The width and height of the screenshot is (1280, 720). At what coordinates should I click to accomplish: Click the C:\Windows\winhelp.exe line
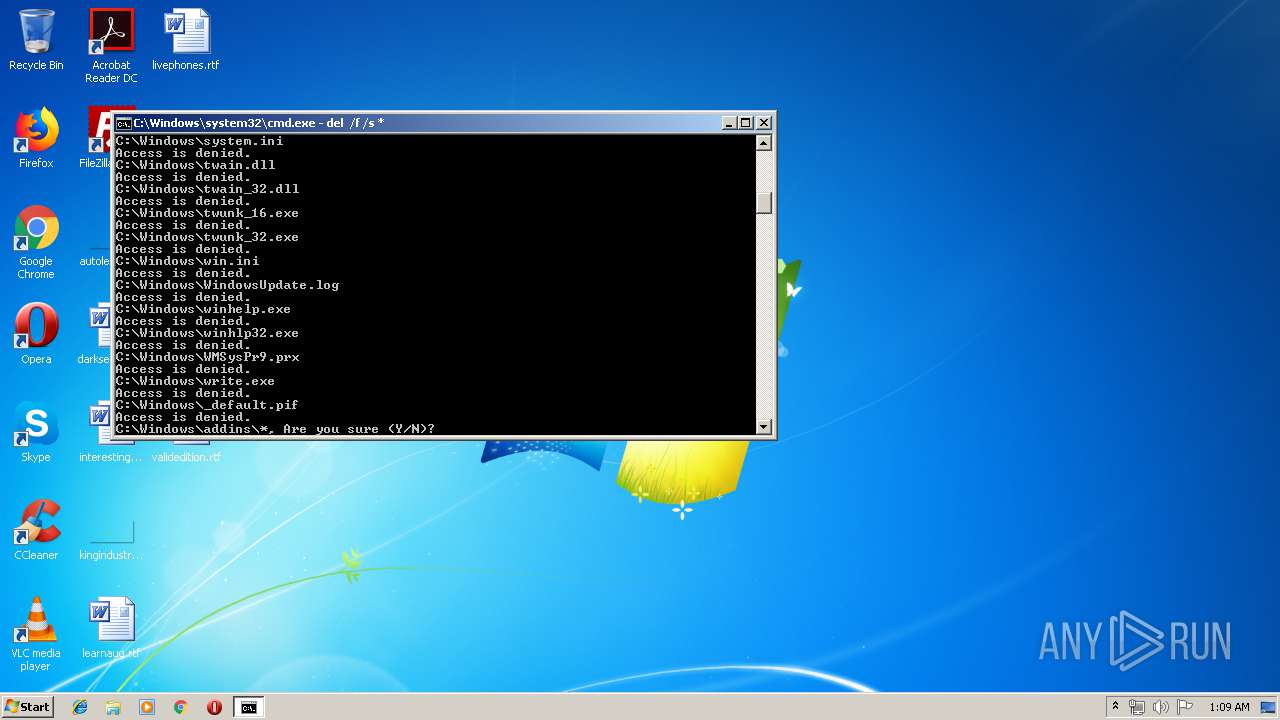[x=203, y=309]
